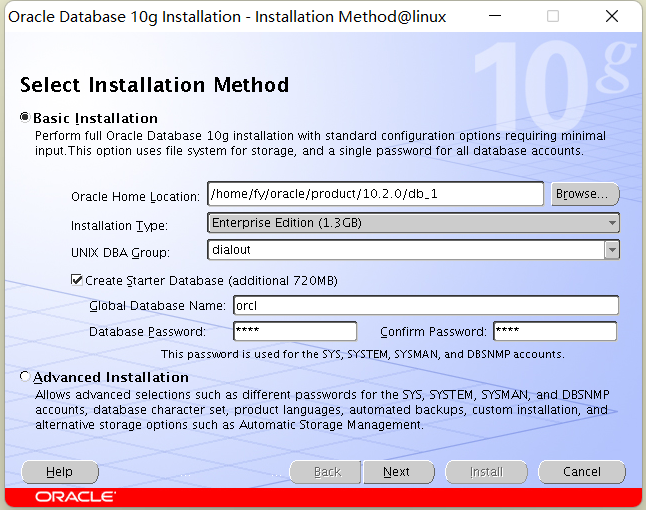Click the SYS, SYSTEM, SYSMAN password note
Image resolution: width=646 pixels, height=510 pixels.
click(363, 354)
